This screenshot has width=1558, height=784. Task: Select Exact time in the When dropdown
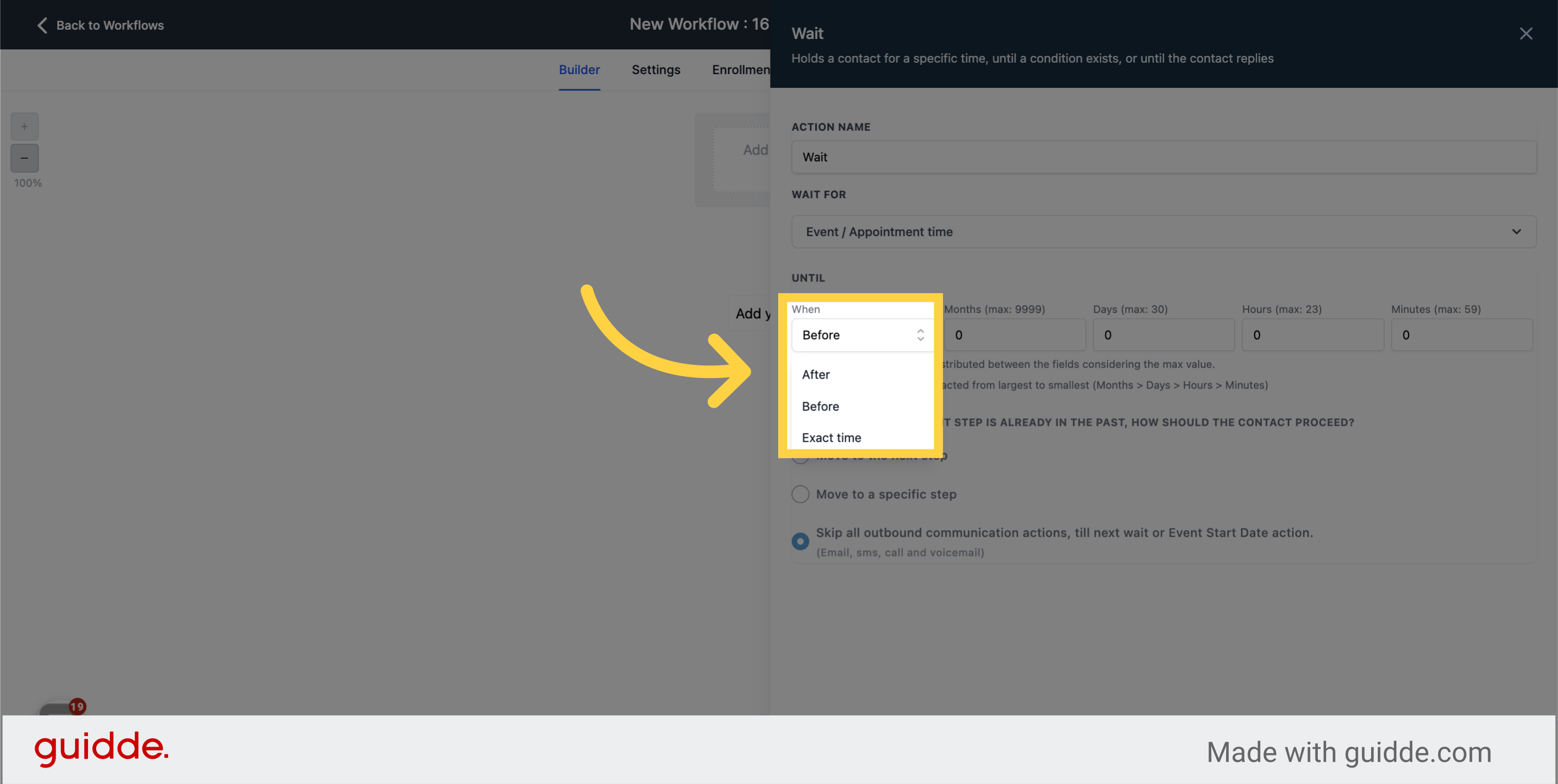[x=831, y=437]
